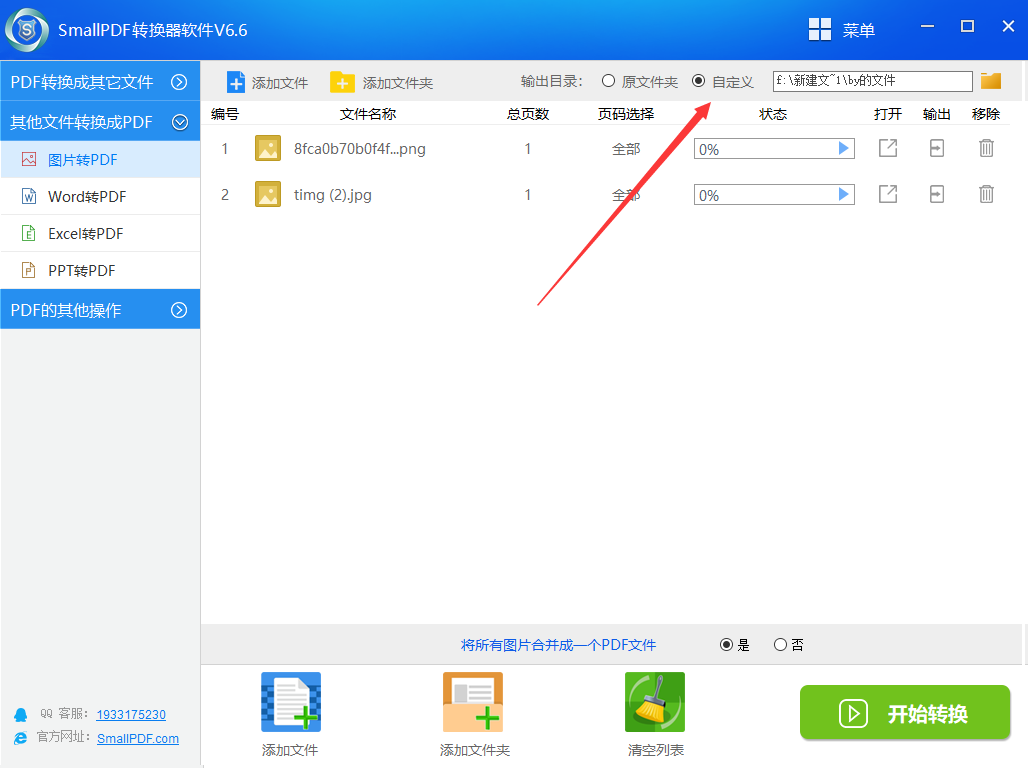This screenshot has height=768, width=1028.
Task: Visit the SmallPDF.com website link
Action: [x=138, y=738]
